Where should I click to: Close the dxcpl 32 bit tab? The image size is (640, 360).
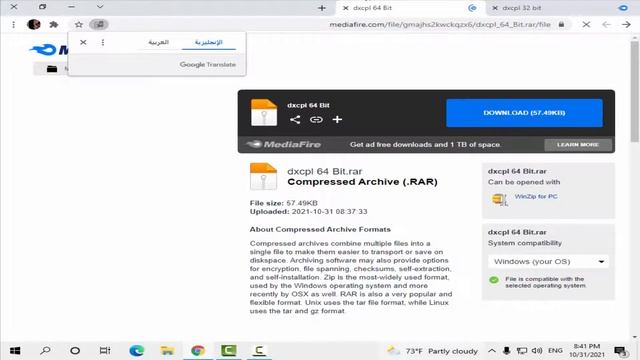point(495,8)
